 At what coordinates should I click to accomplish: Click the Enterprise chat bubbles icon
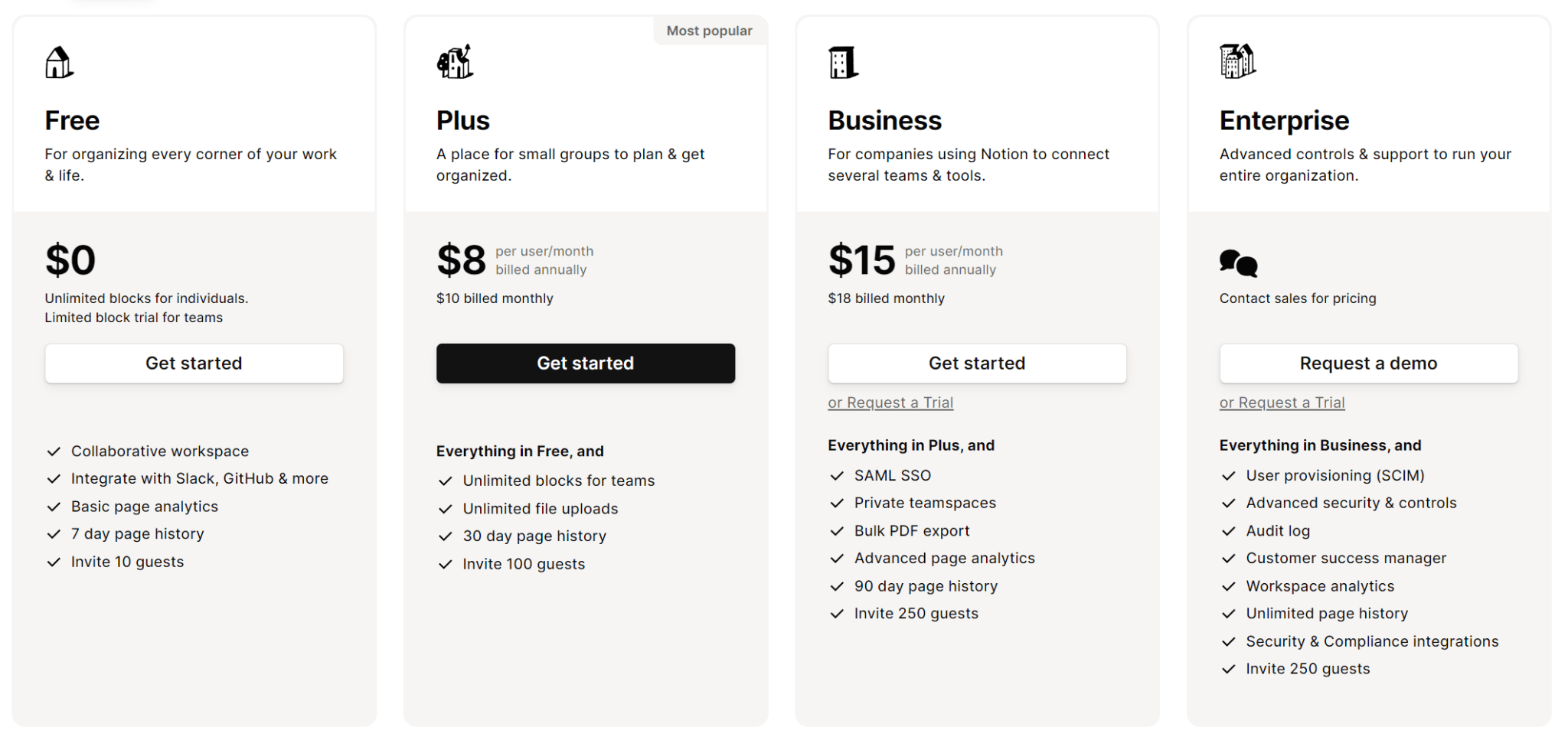click(x=1238, y=262)
